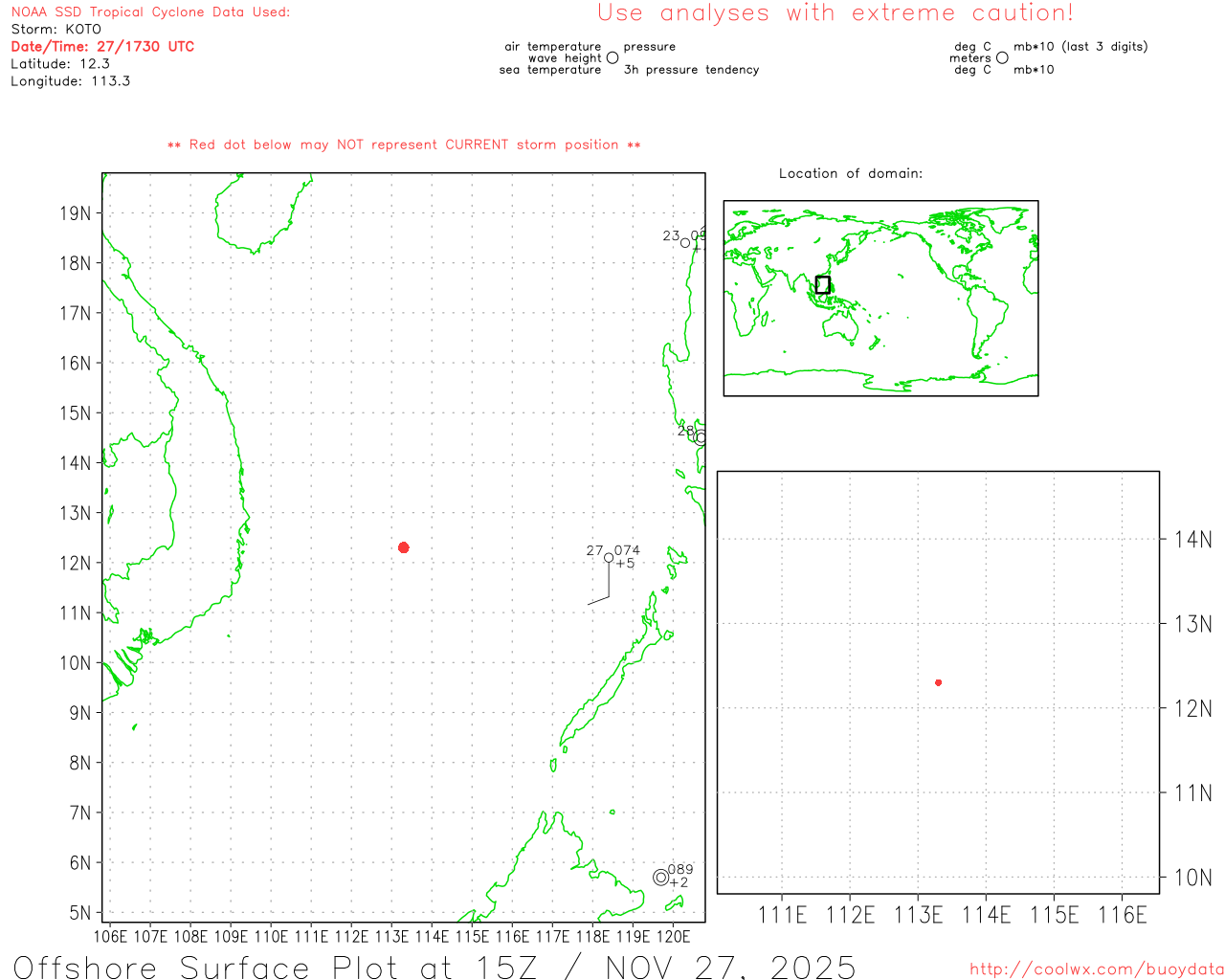Click the station circle labeled 23 near 18N
Image resolution: width=1225 pixels, height=980 pixels.
click(x=685, y=243)
